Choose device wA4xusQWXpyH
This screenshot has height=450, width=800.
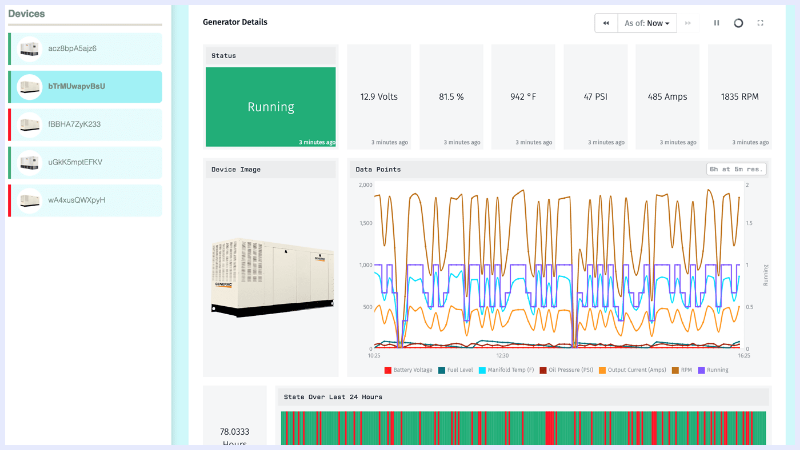85,200
